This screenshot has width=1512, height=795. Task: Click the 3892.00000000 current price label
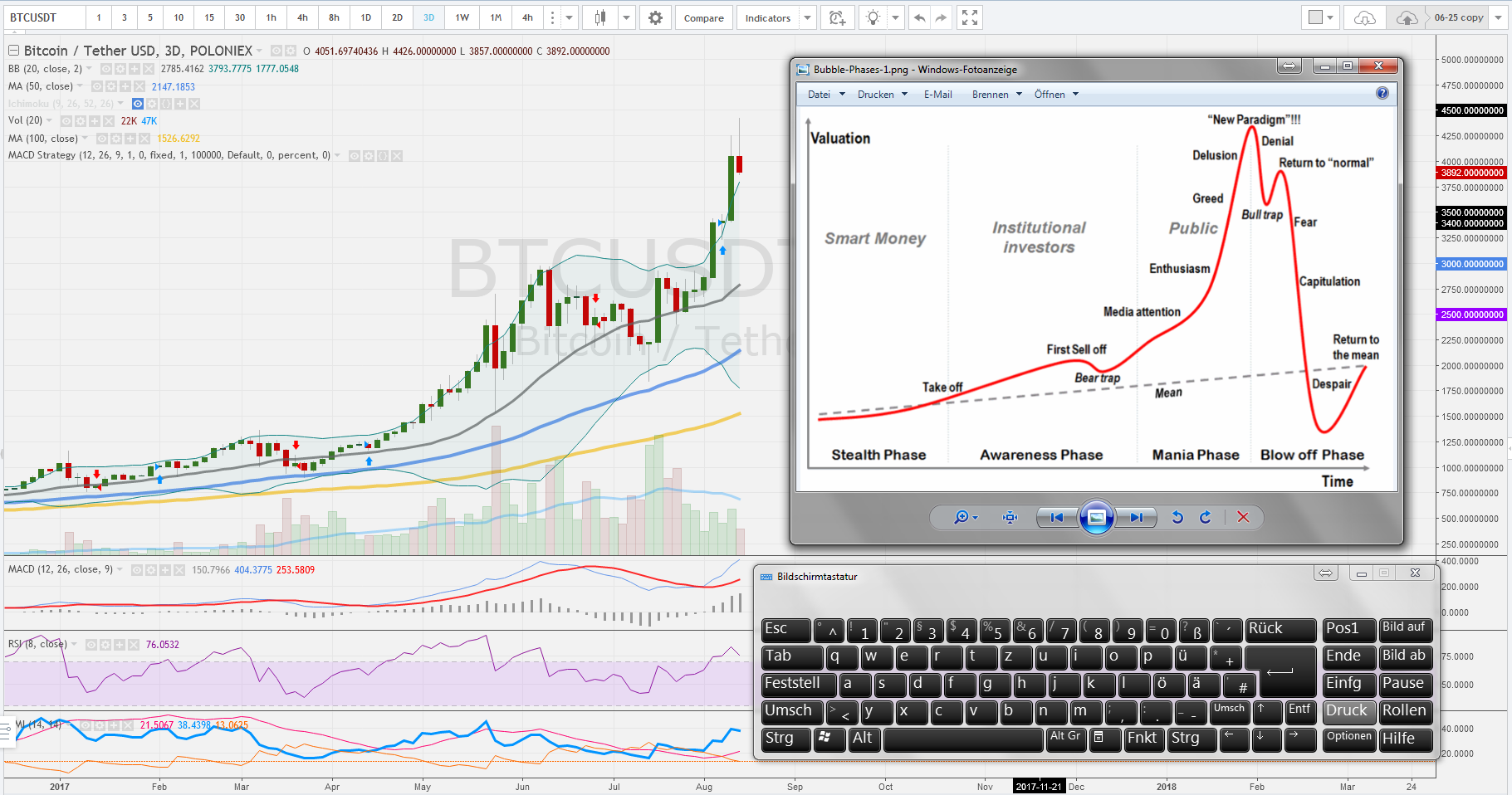pyautogui.click(x=1472, y=173)
